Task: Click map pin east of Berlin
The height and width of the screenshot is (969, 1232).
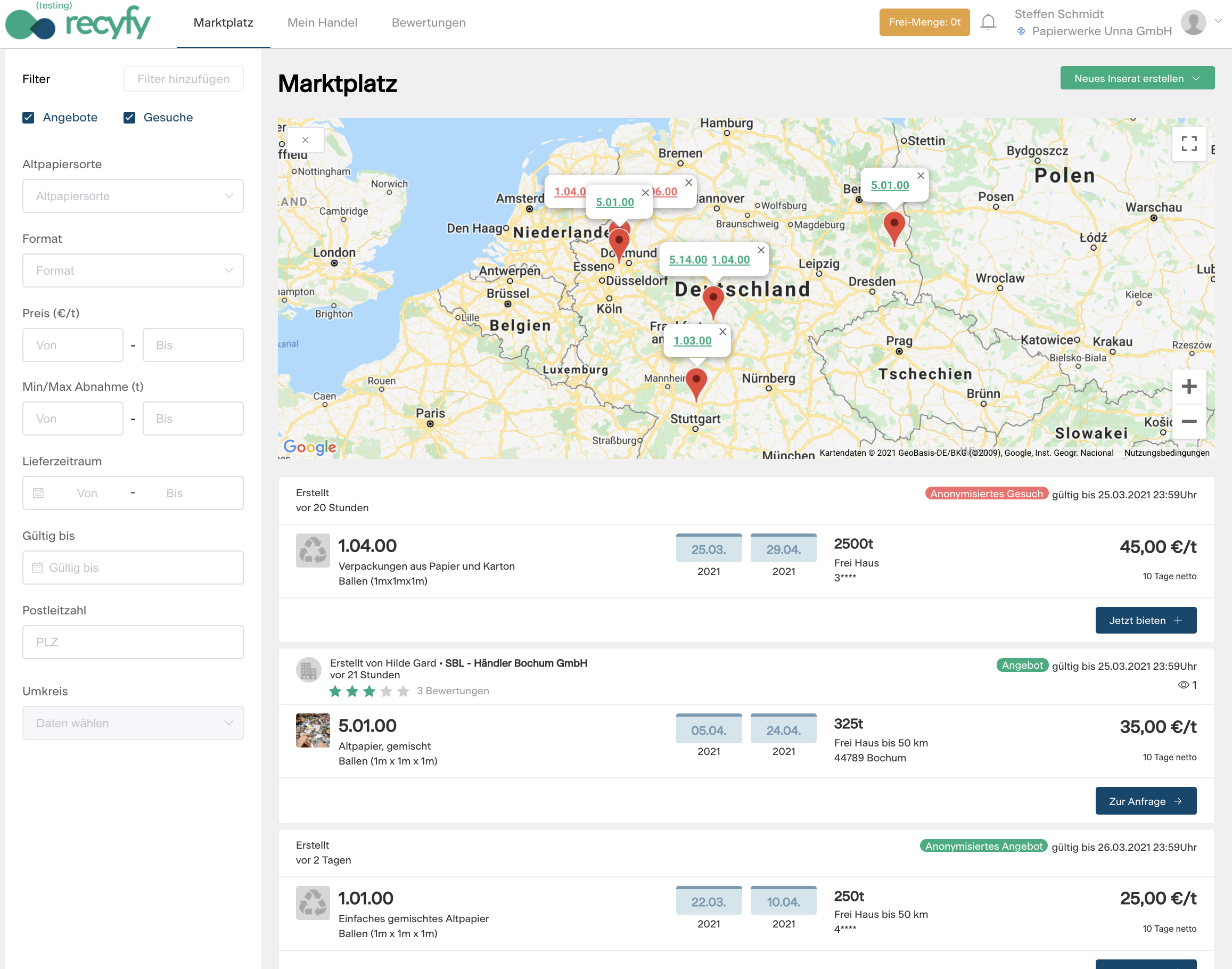Action: click(x=894, y=226)
